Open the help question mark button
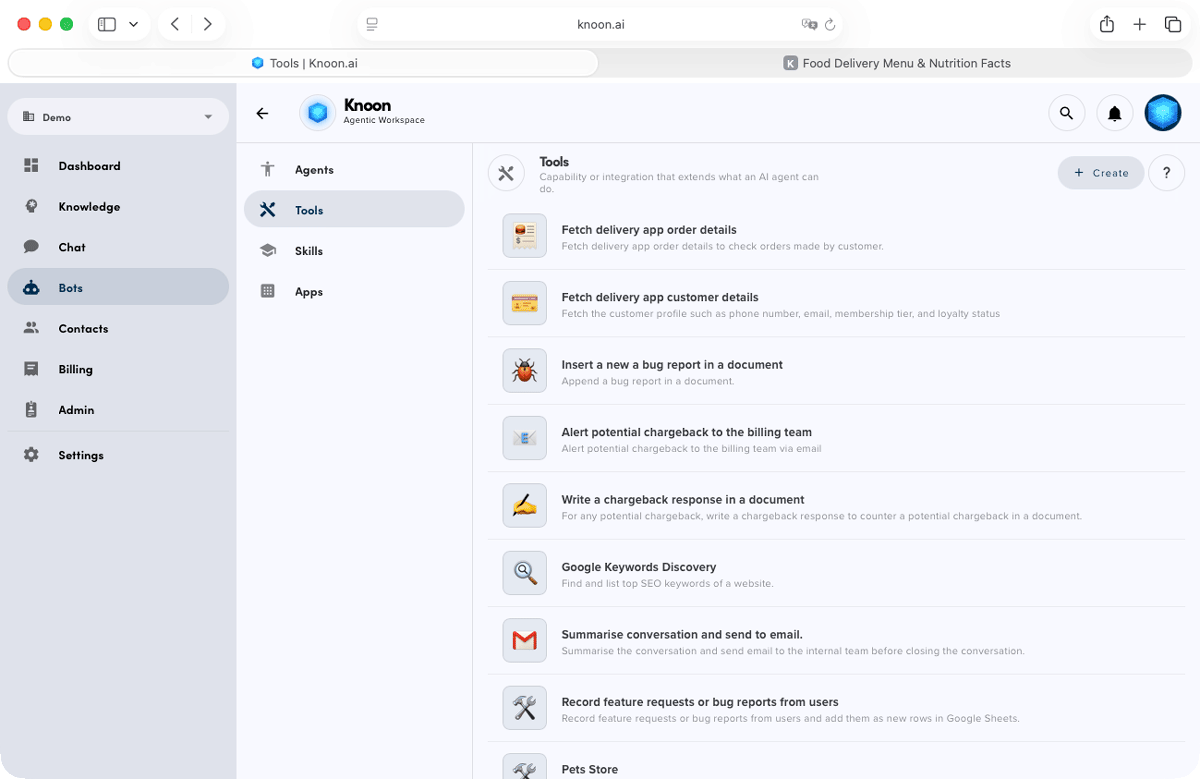Screen dimensions: 1200x779 [1166, 172]
